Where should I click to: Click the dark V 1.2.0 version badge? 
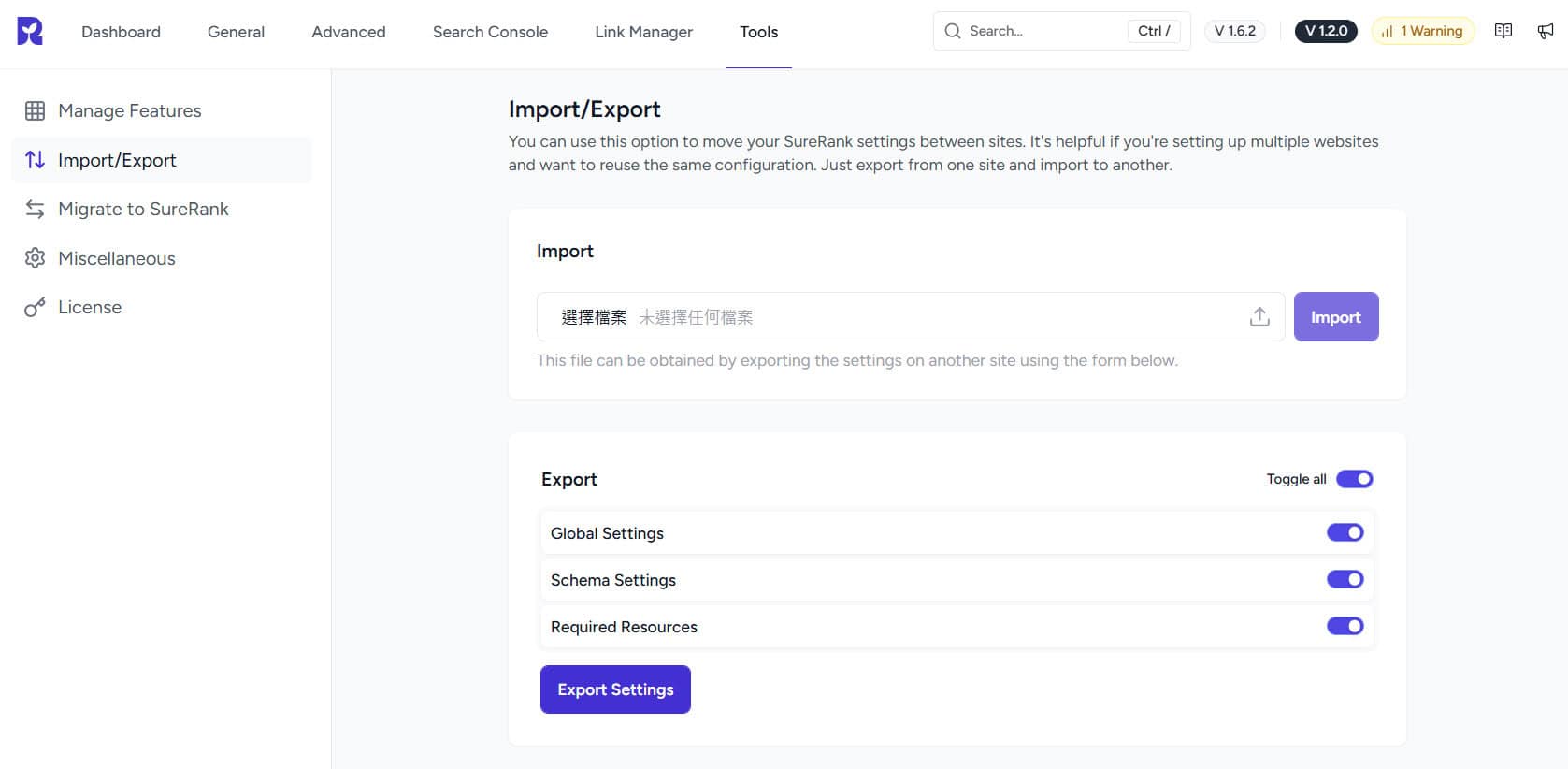(x=1326, y=31)
